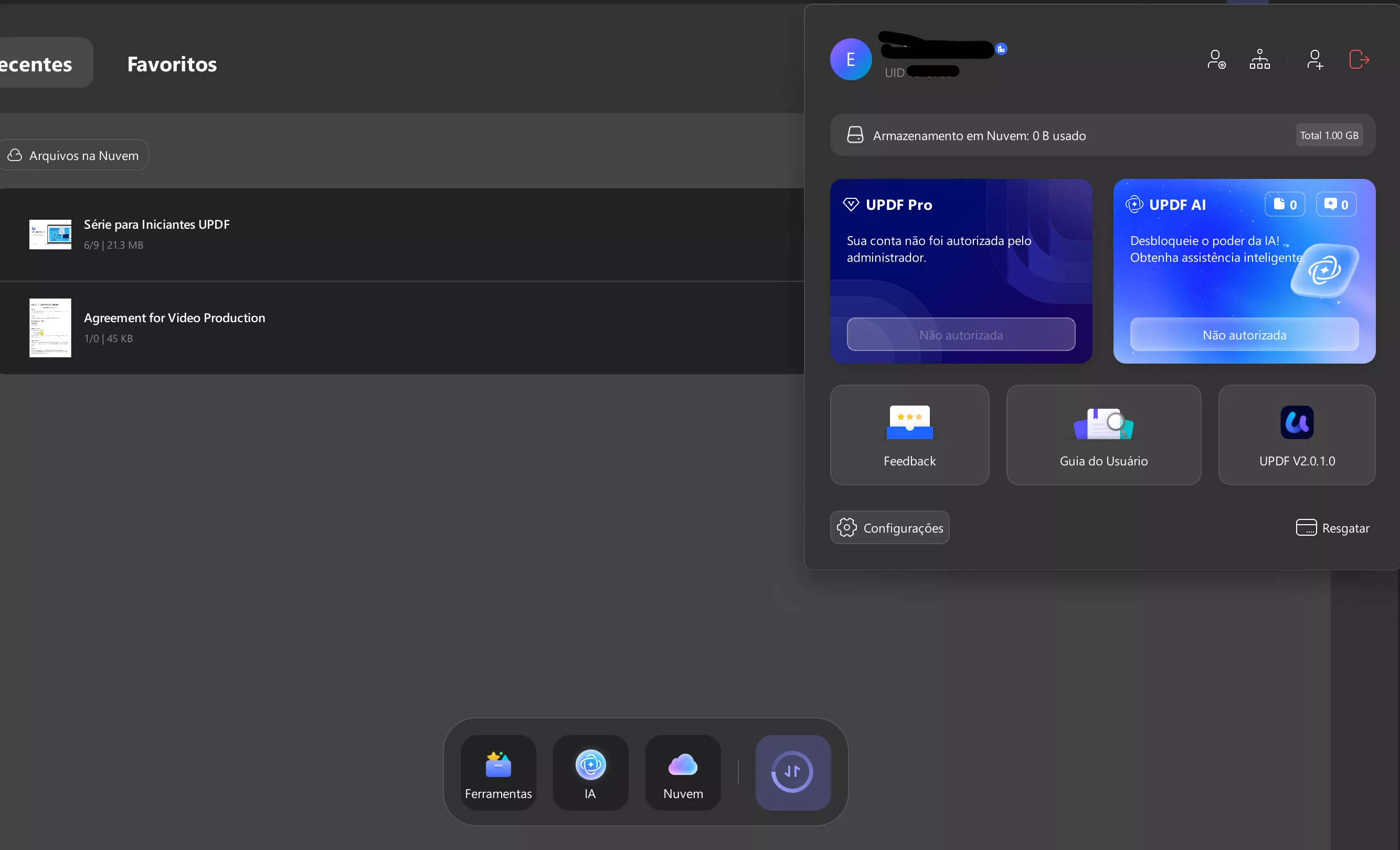Image resolution: width=1400 pixels, height=850 pixels.
Task: Click Não autorizada in UPDF AI card
Action: point(1244,335)
